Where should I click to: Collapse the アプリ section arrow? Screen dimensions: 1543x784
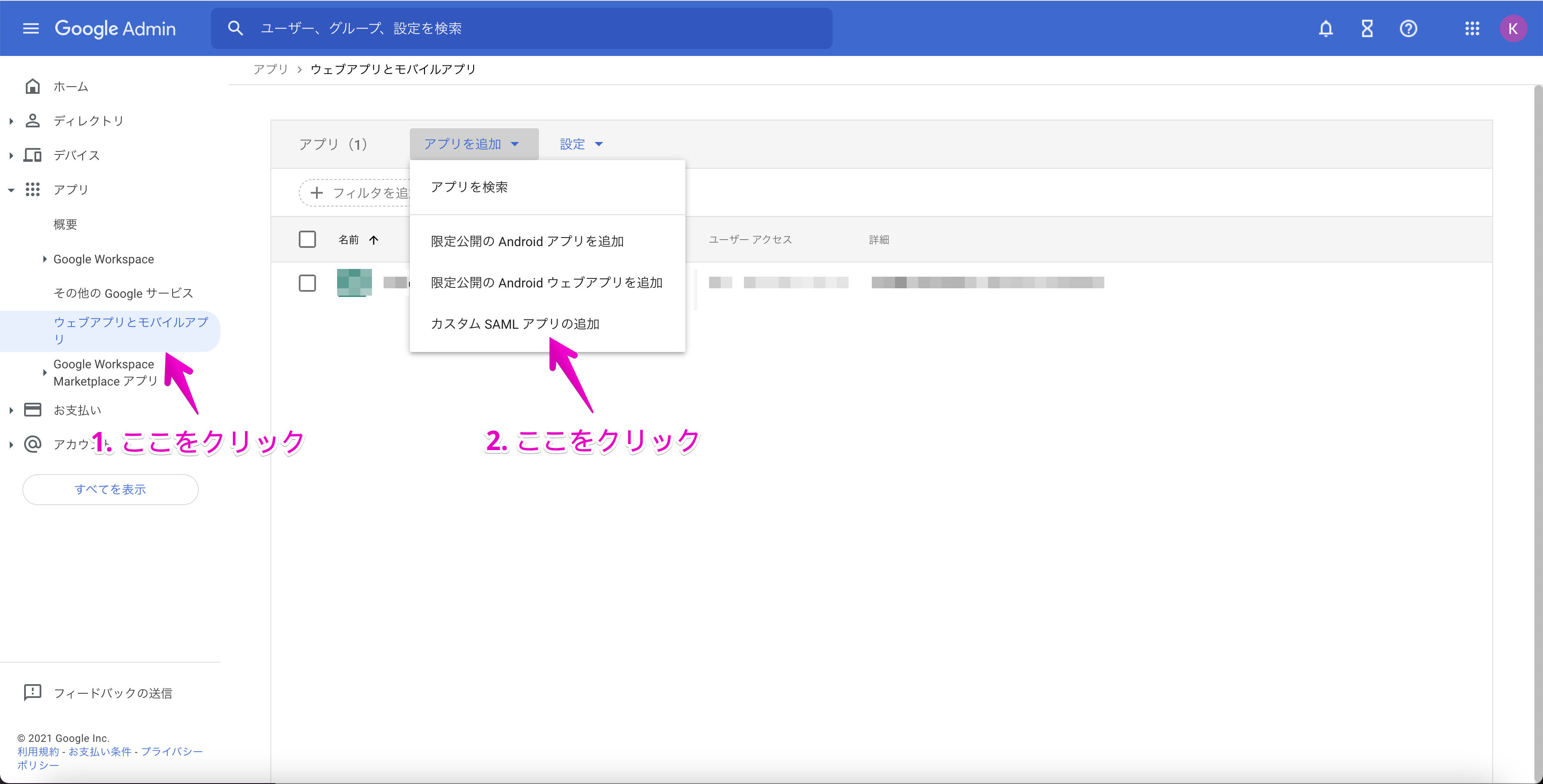pos(11,190)
